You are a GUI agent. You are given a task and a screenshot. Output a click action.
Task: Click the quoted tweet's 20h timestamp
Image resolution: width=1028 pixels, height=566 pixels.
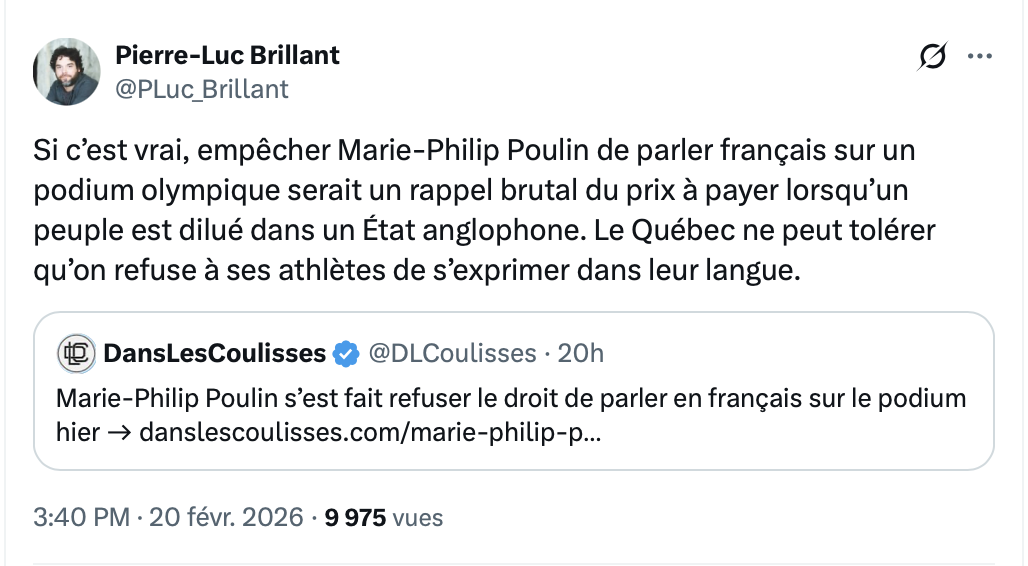tap(582, 353)
